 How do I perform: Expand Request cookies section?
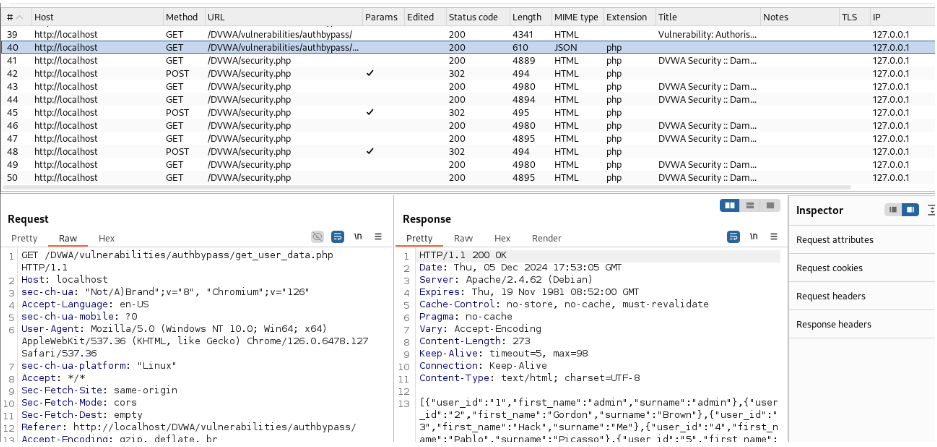(x=829, y=268)
